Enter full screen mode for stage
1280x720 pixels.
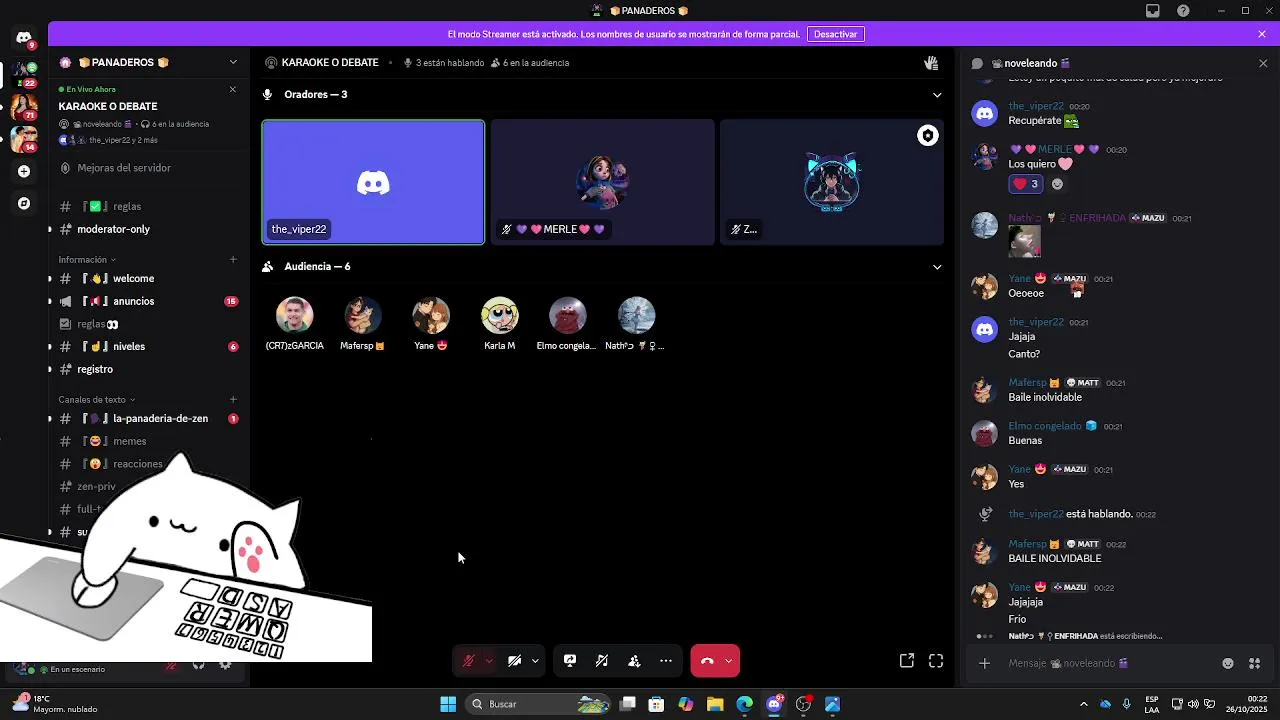tap(936, 661)
